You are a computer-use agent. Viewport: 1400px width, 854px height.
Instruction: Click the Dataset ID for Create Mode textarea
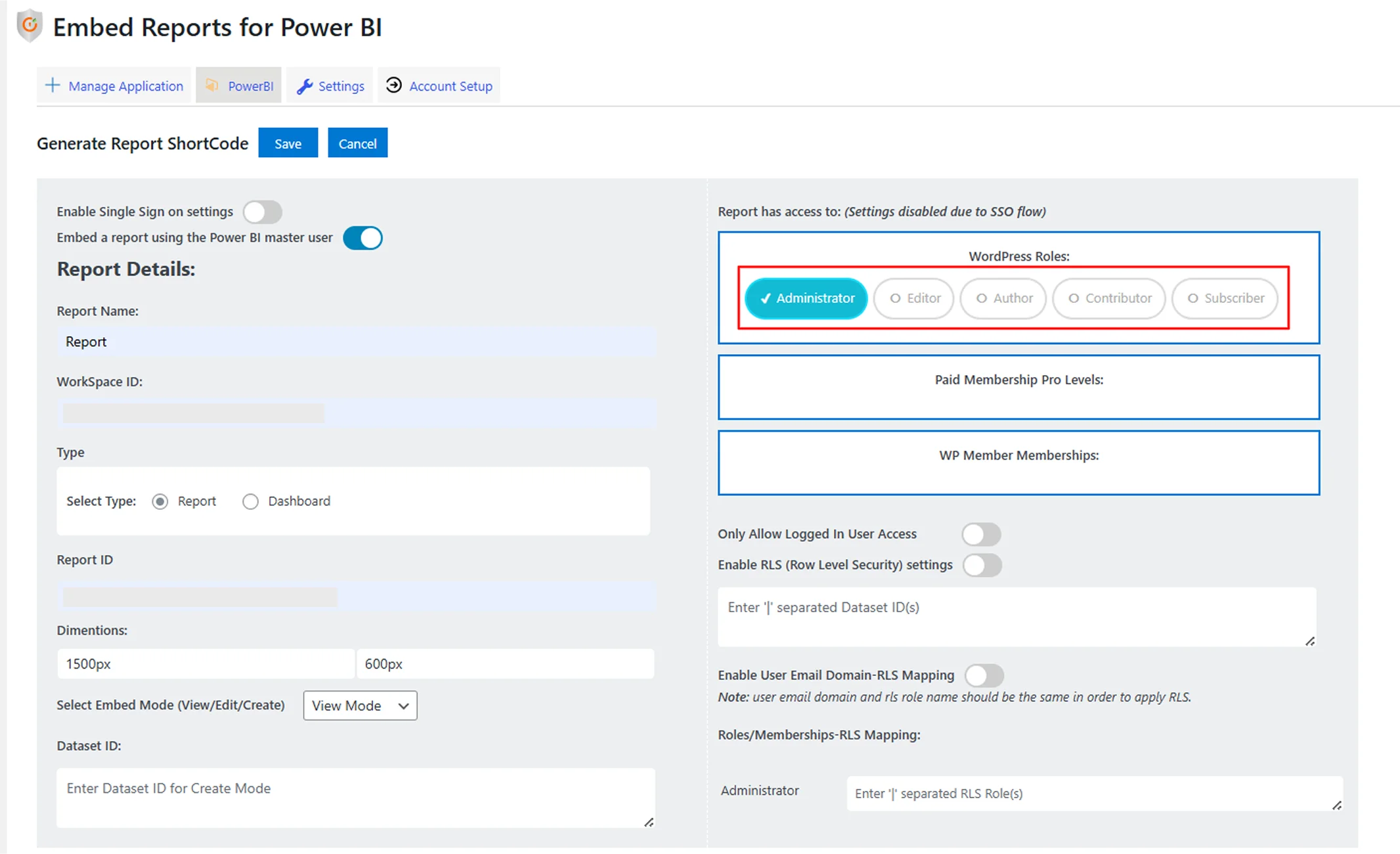tap(356, 798)
